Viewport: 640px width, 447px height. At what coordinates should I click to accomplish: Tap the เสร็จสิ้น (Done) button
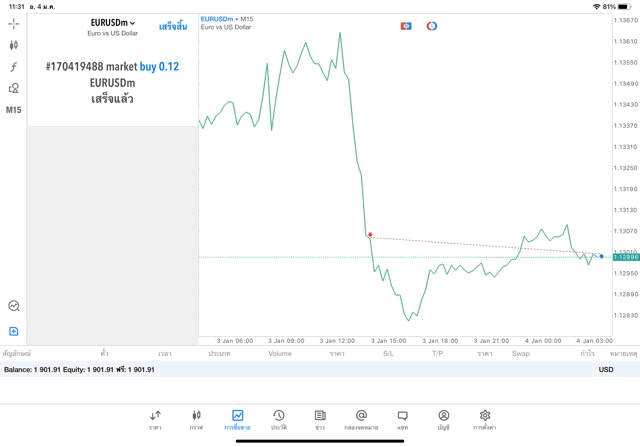[x=174, y=25]
